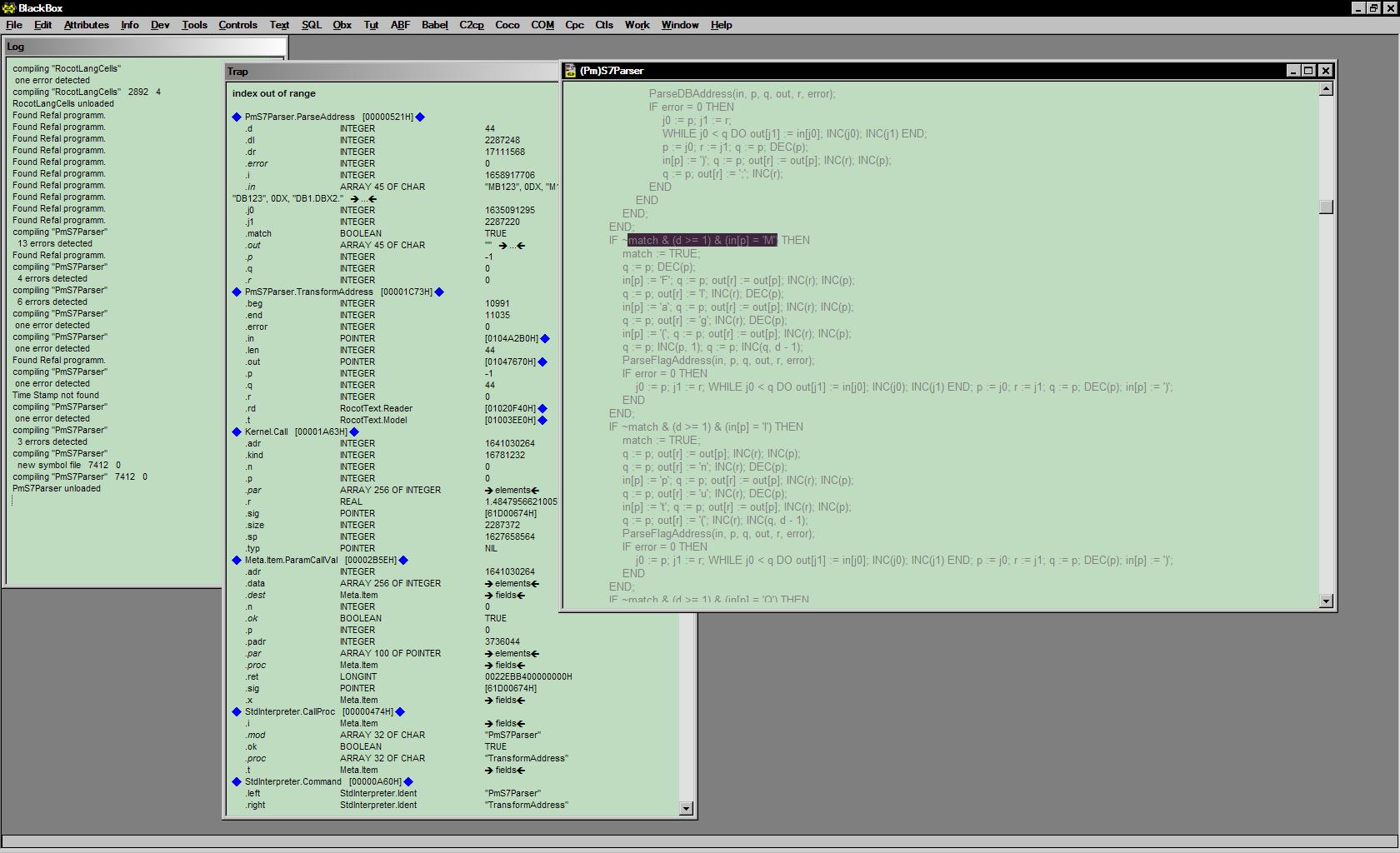The width and height of the screenshot is (1400, 853).
Task: Expand the fold arrow of the .out array
Action: [502, 246]
